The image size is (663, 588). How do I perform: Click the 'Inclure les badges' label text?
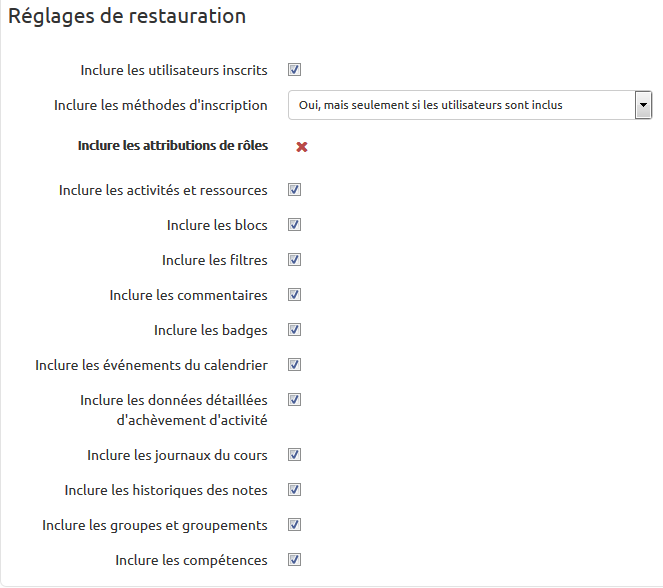210,330
